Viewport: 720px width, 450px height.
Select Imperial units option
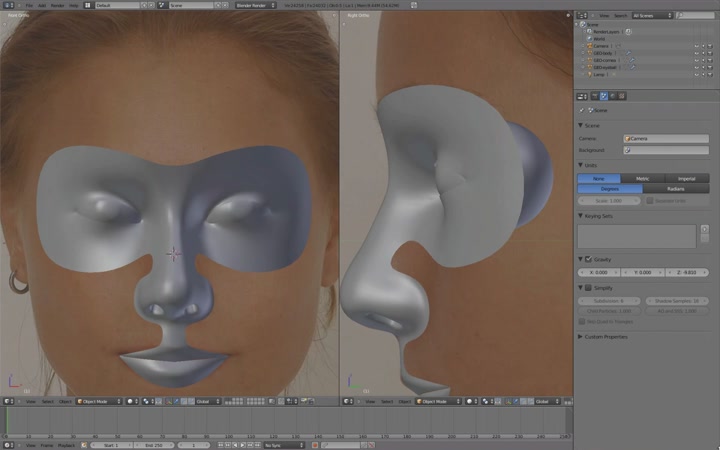click(686, 179)
